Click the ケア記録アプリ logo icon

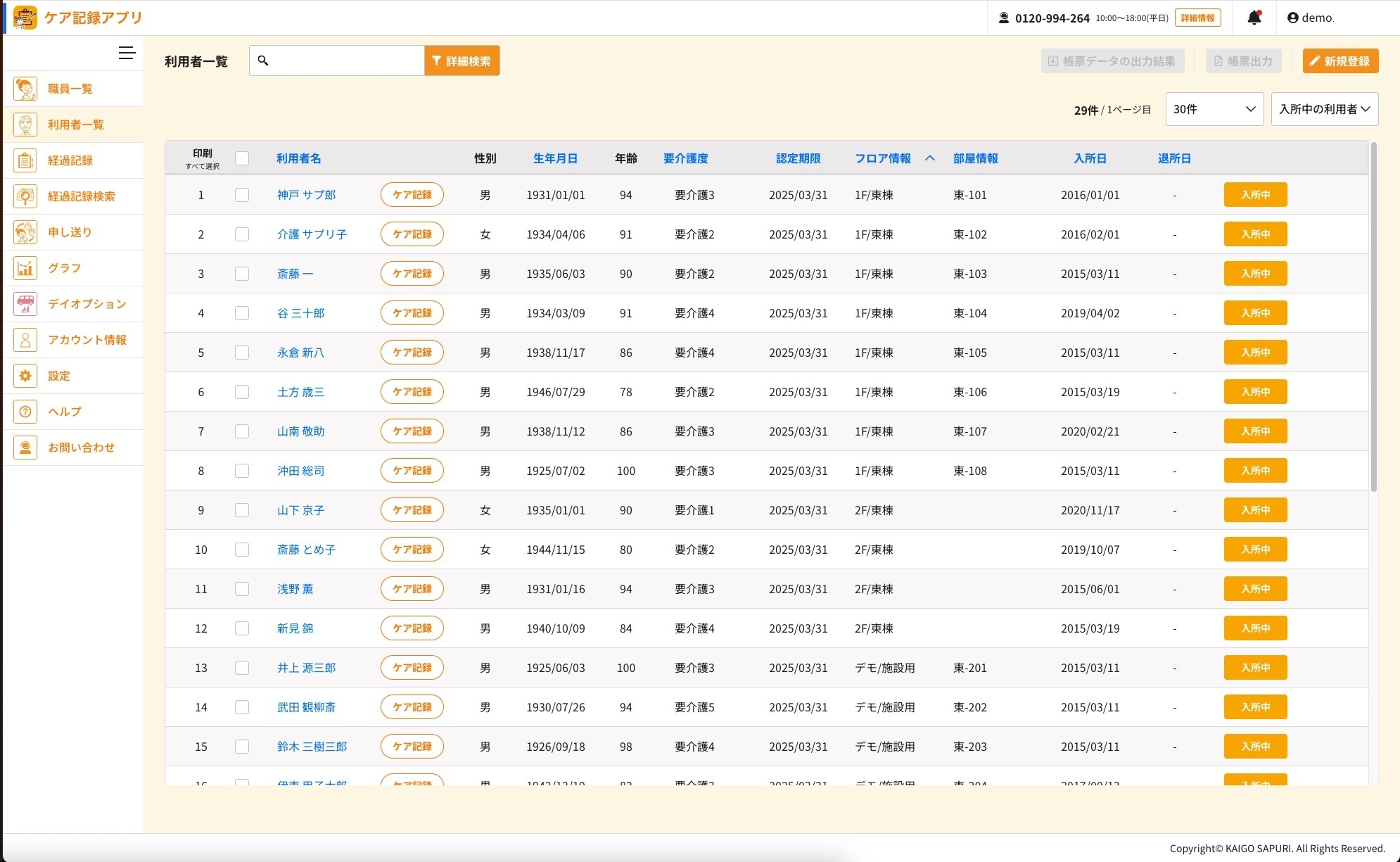click(25, 18)
